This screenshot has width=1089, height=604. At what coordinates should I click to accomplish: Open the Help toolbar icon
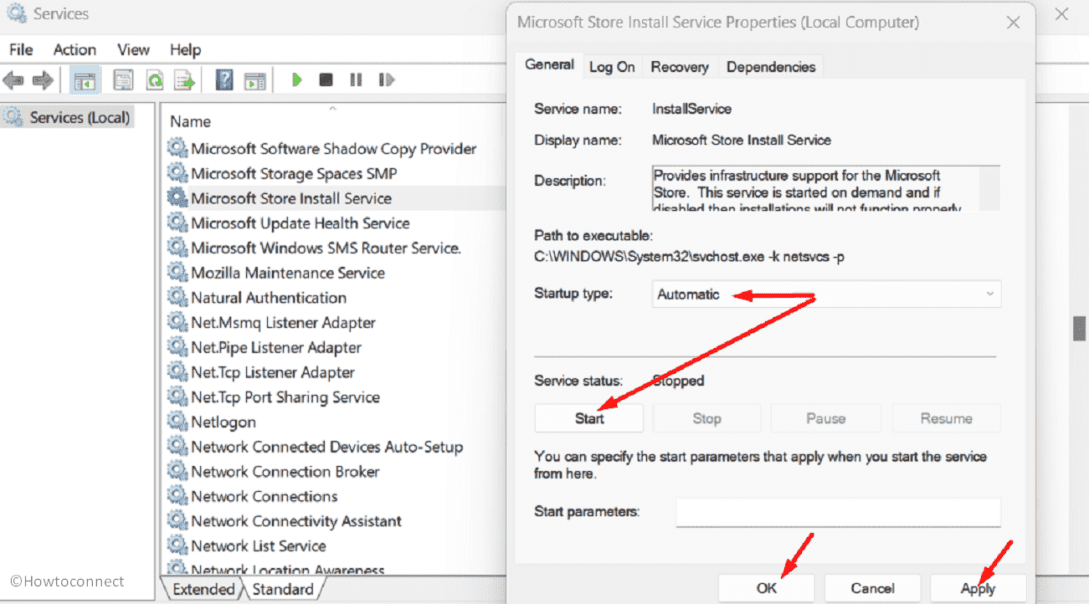click(224, 81)
